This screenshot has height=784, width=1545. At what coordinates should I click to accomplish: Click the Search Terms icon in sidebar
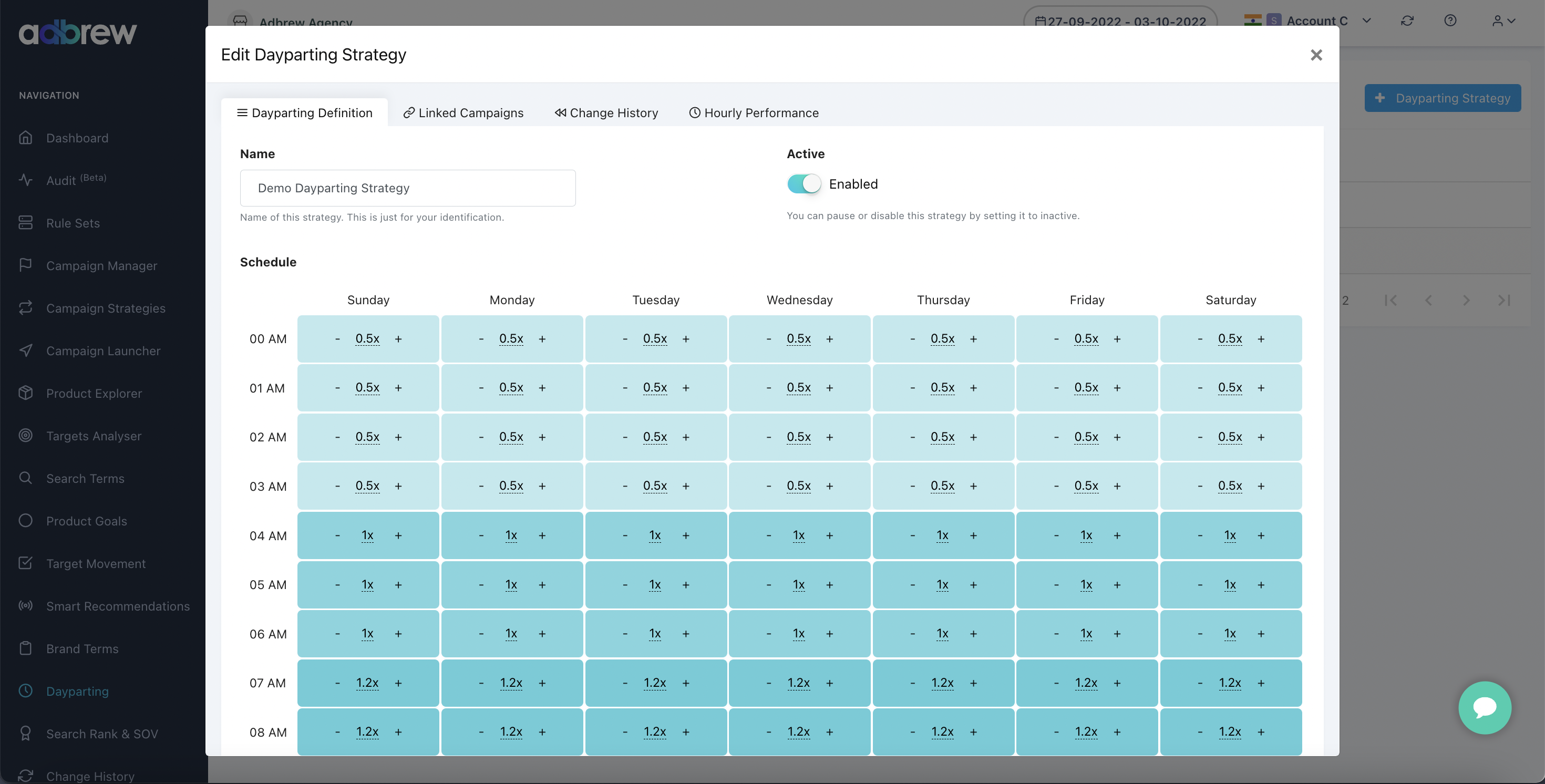(x=24, y=478)
